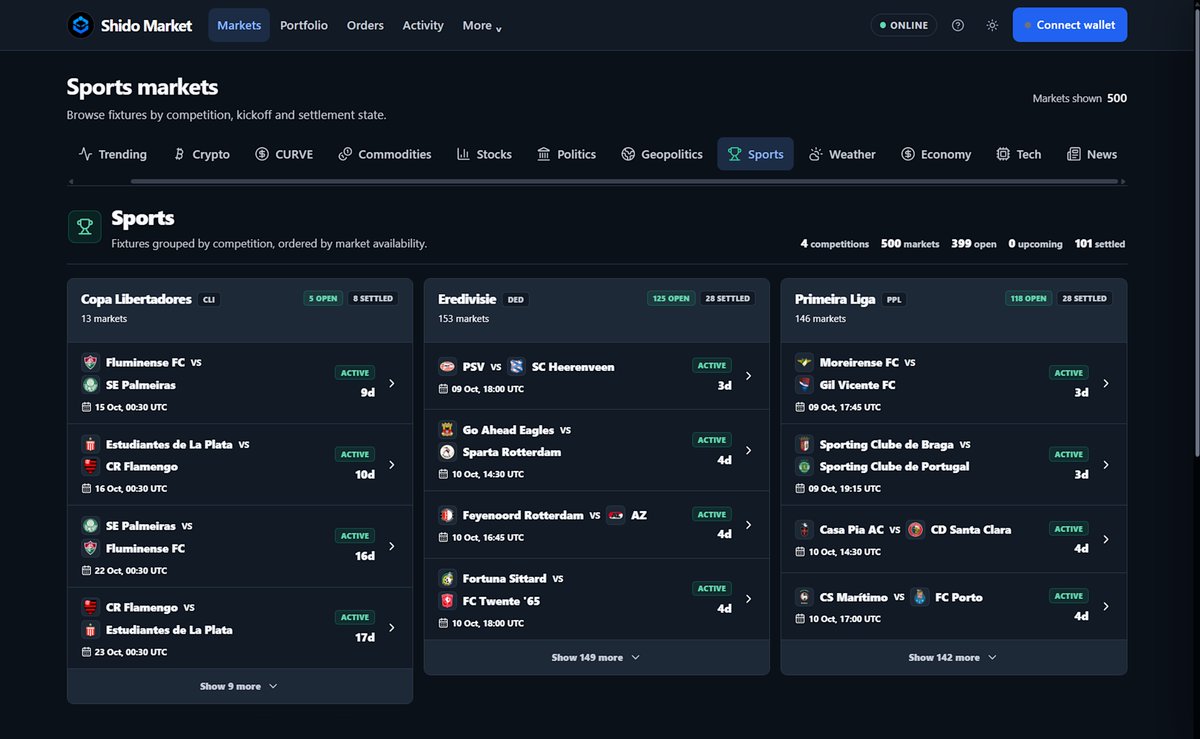The height and width of the screenshot is (739, 1200).
Task: Click the Sports trophy section icon
Action: [x=84, y=227]
